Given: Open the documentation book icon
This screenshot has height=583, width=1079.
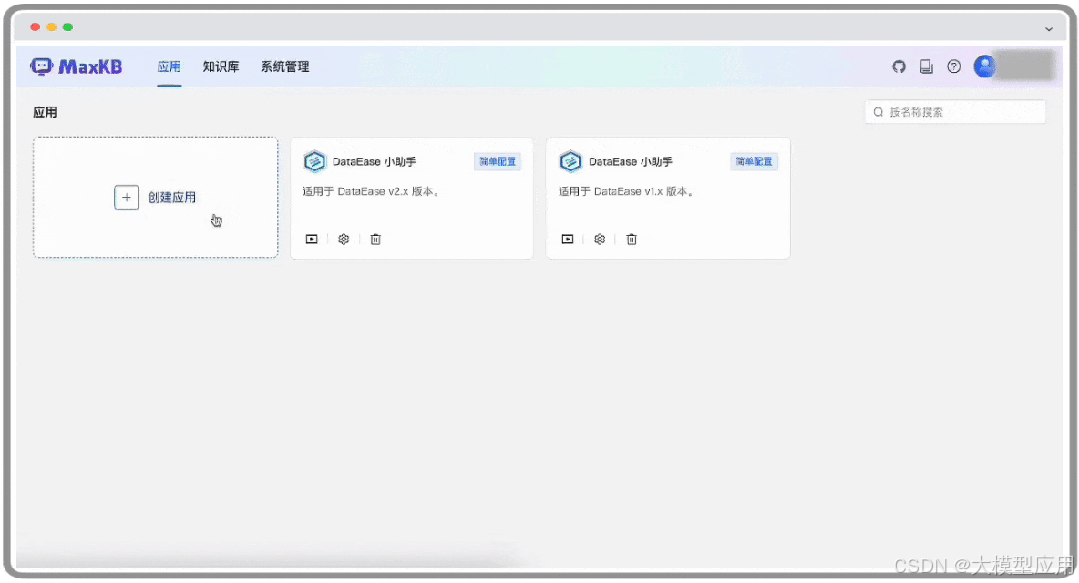Looking at the screenshot, I should click(x=926, y=67).
